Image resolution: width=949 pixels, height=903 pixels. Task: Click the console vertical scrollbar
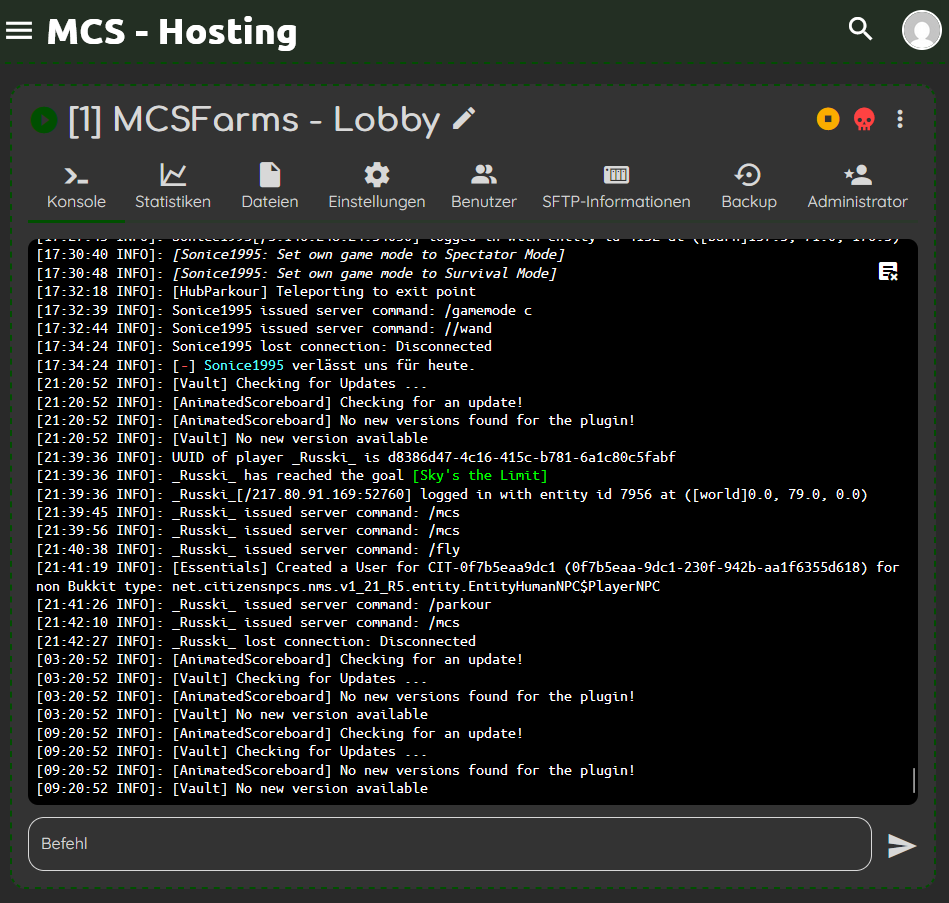(x=913, y=780)
